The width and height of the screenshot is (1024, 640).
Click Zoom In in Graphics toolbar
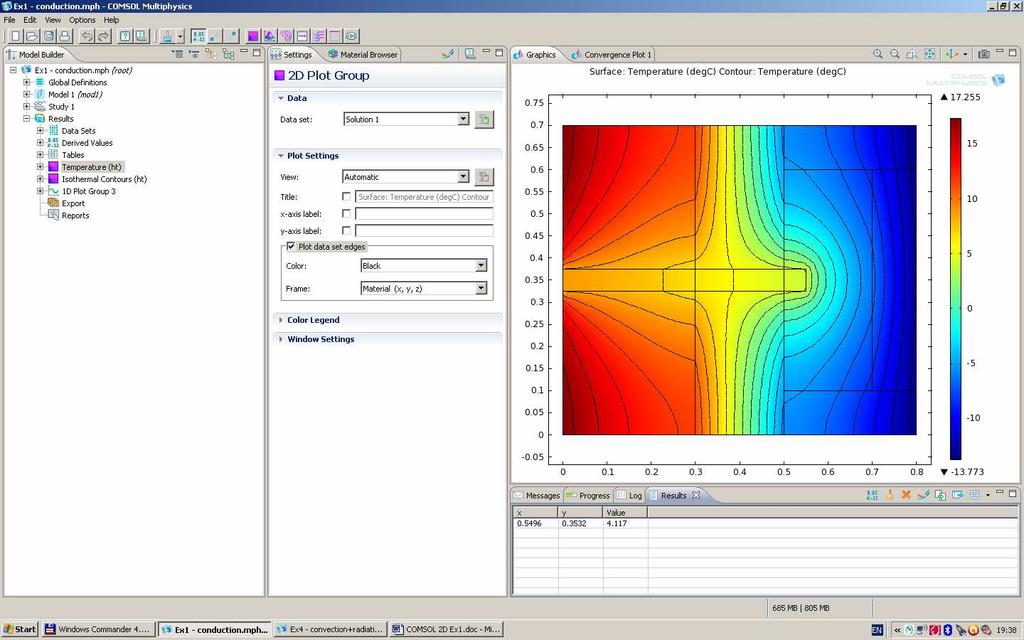click(x=878, y=54)
